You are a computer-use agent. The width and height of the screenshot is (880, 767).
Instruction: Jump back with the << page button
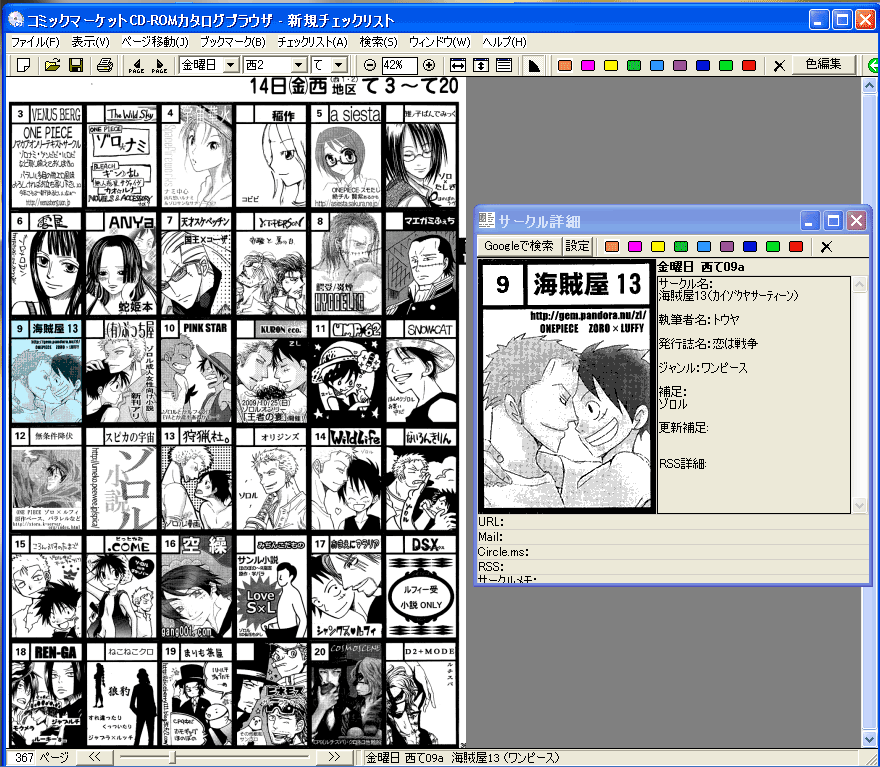pyautogui.click(x=94, y=757)
